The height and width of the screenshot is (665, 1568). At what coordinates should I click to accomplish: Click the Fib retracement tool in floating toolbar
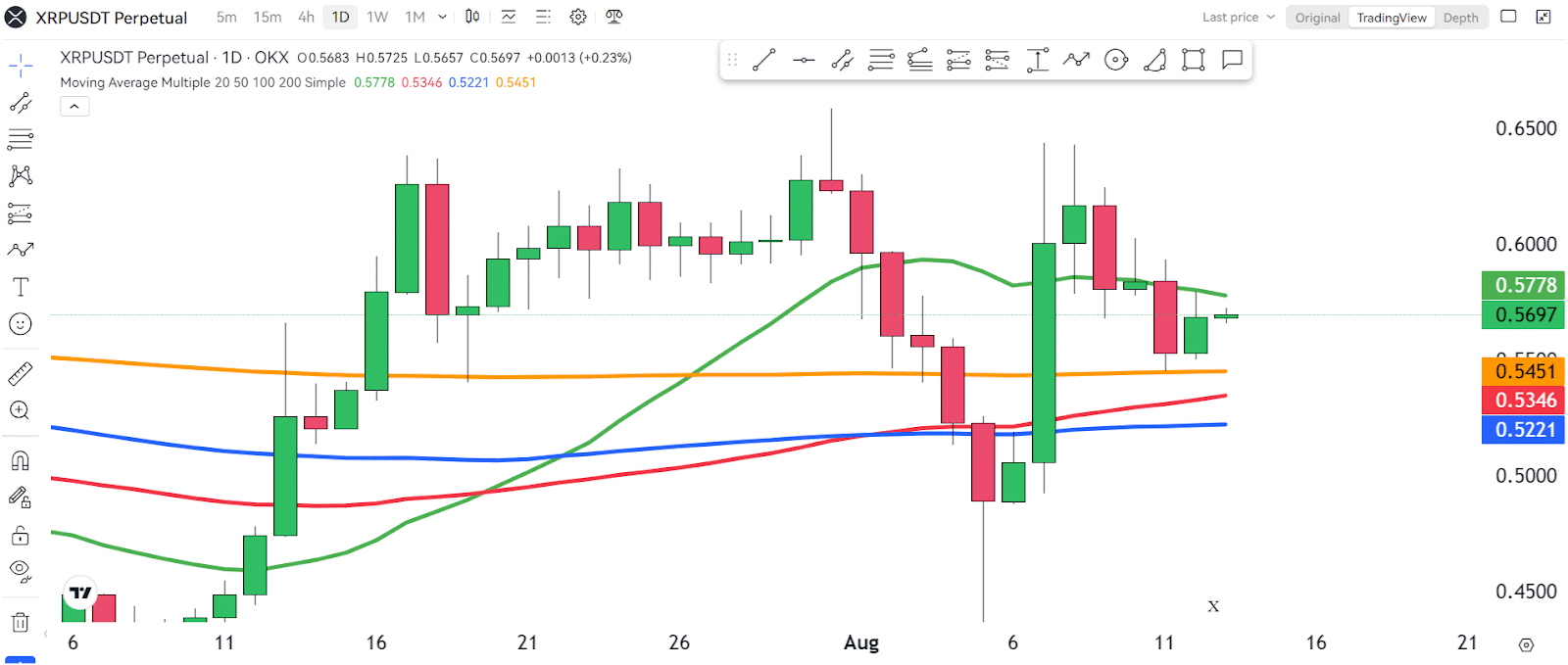[881, 60]
